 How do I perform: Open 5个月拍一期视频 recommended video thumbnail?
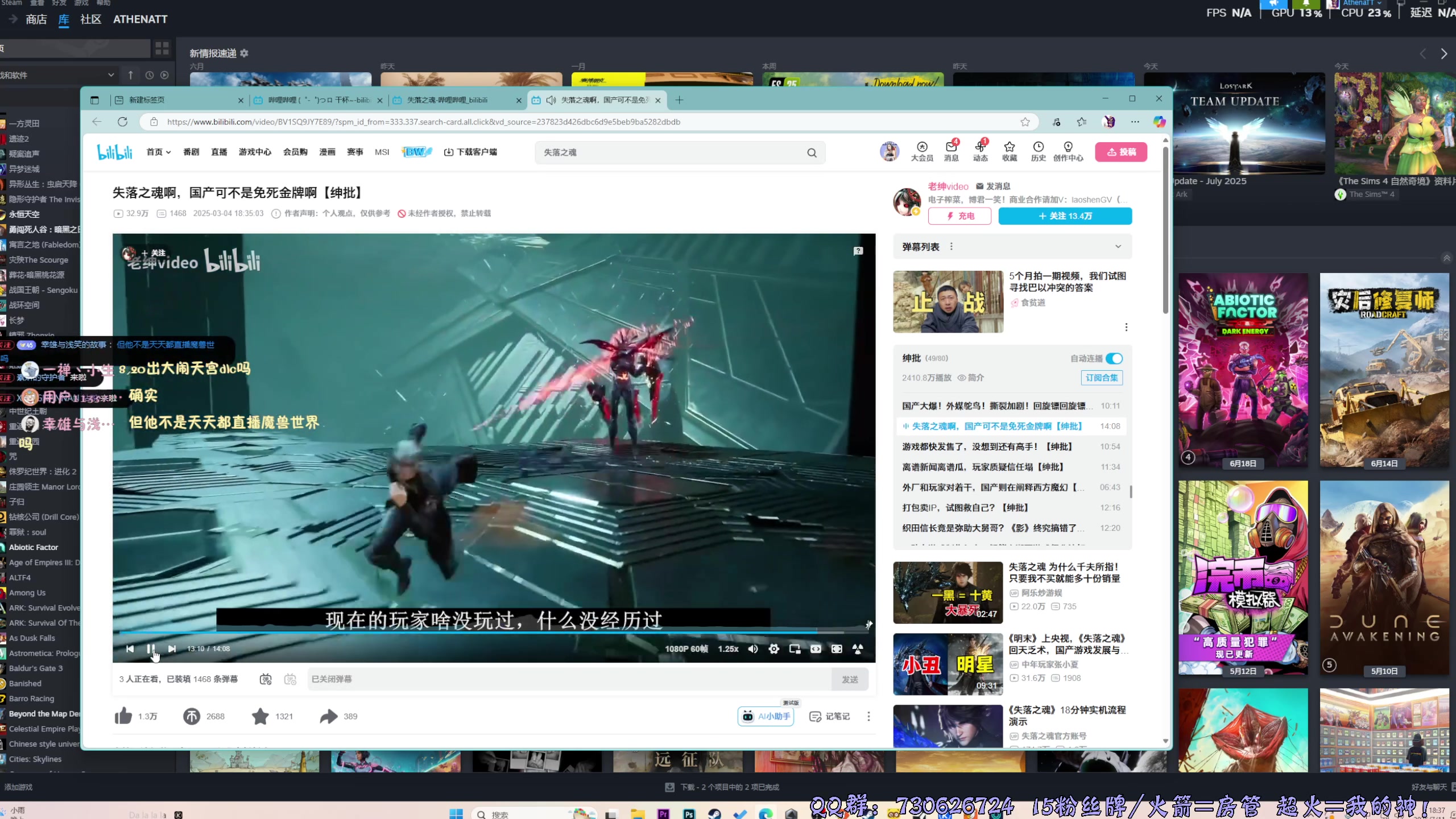point(948,302)
